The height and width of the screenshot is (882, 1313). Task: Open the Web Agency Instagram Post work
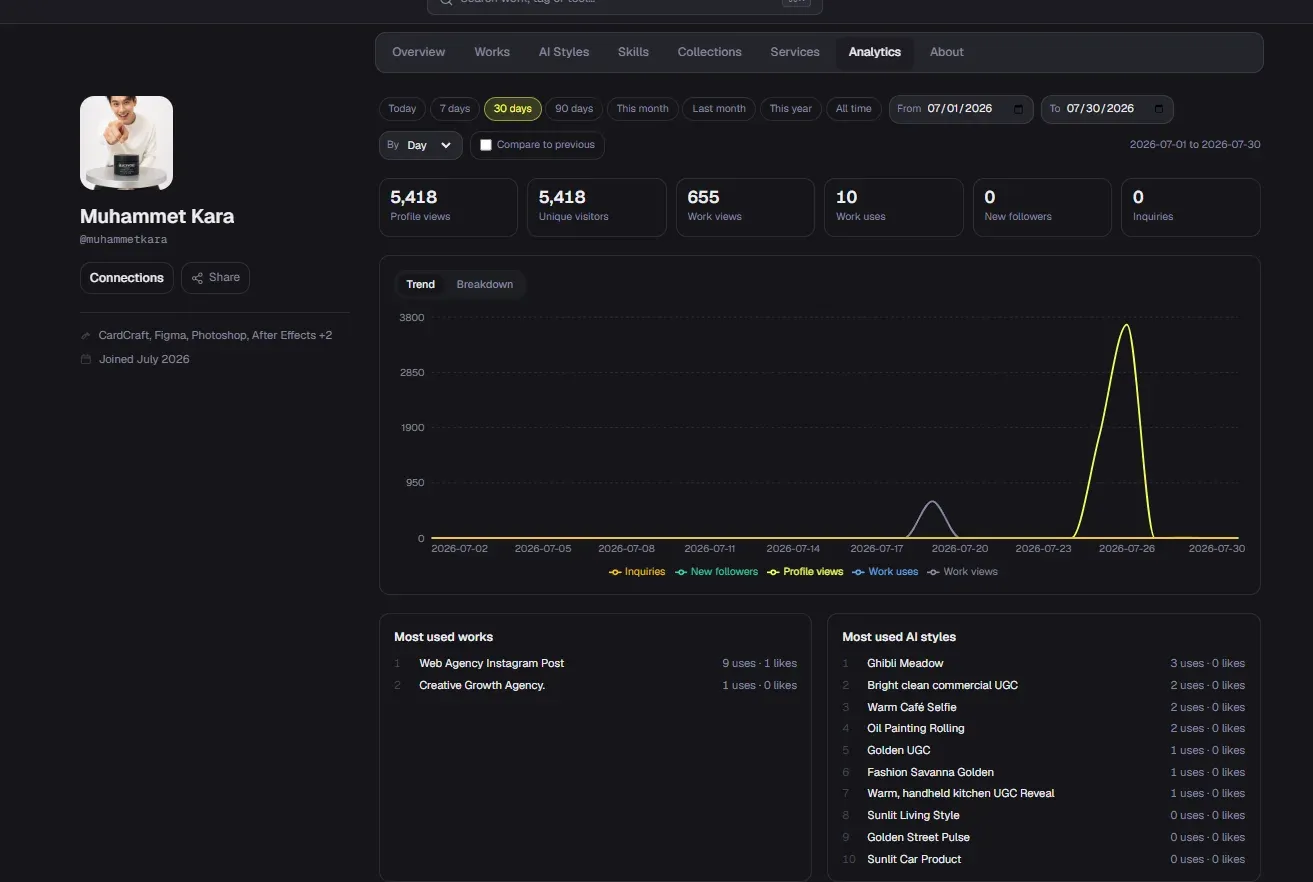(492, 663)
